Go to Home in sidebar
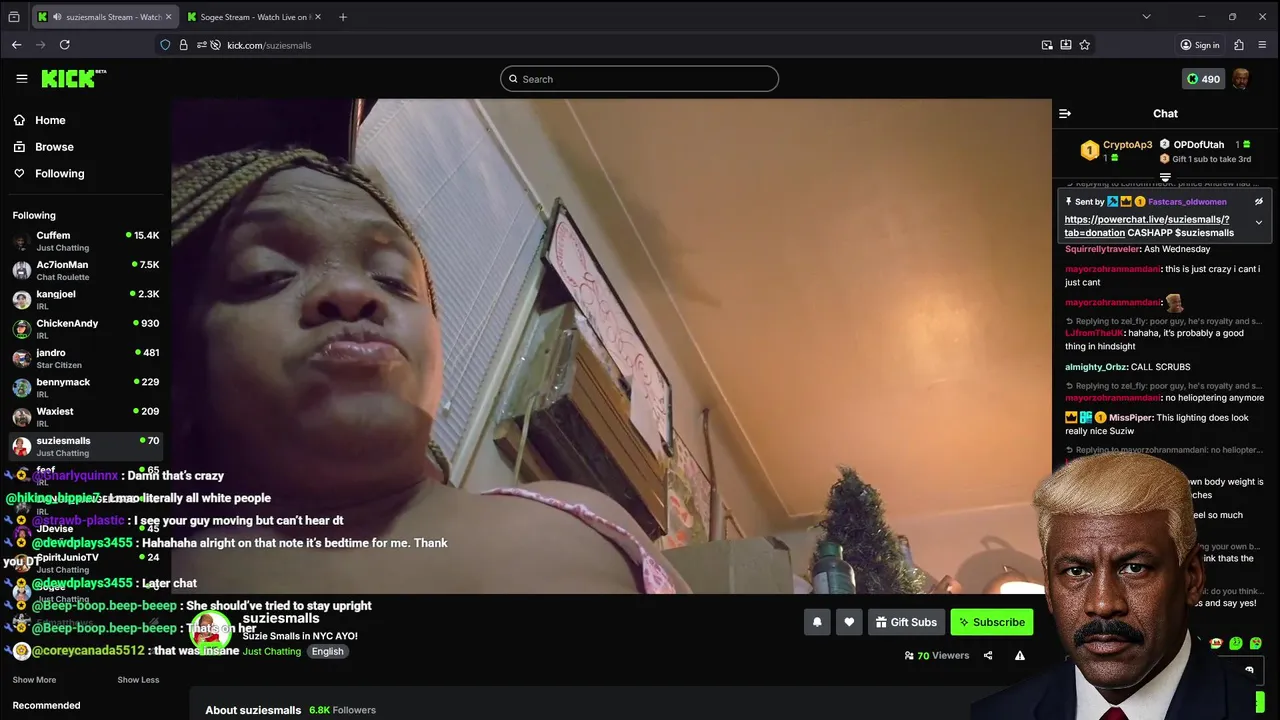The width and height of the screenshot is (1280, 720). [x=50, y=120]
